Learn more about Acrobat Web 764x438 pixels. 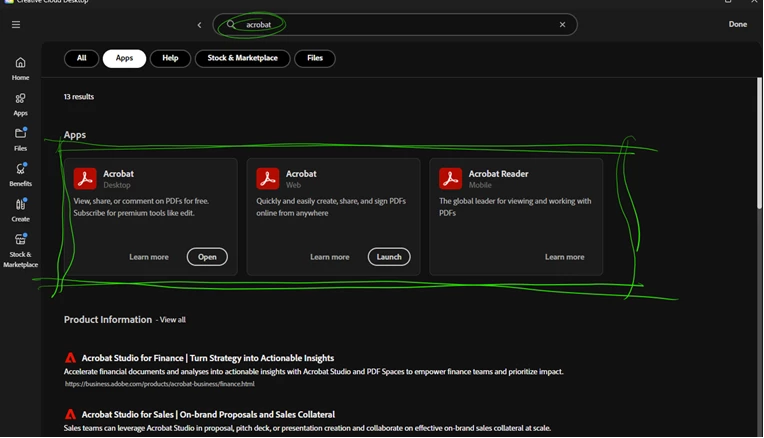pyautogui.click(x=330, y=257)
